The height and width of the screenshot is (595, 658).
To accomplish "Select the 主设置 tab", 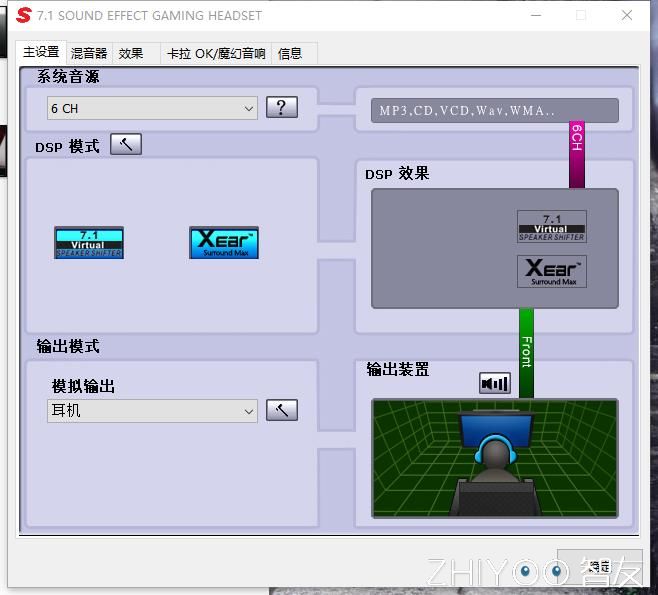I will click(x=41, y=53).
